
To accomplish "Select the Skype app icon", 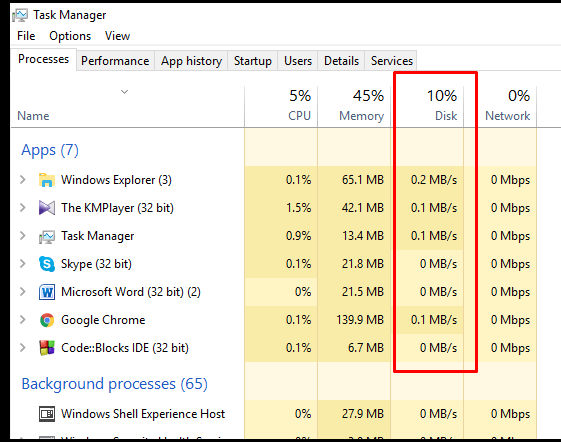I will 47,264.
